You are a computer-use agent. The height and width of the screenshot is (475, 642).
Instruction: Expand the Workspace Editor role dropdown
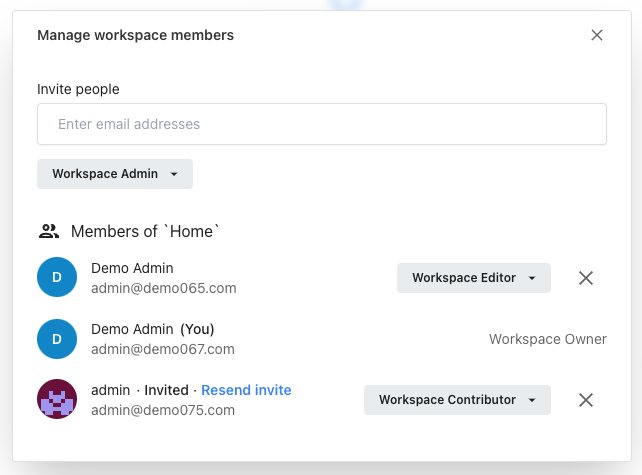473,278
